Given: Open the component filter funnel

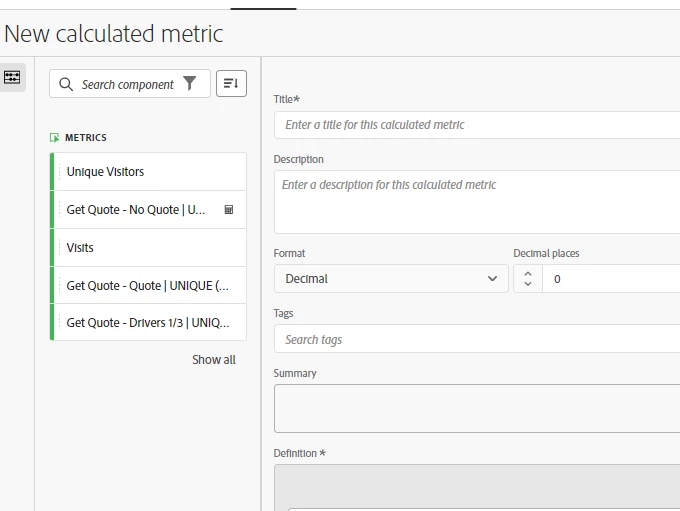Looking at the screenshot, I should coord(190,84).
